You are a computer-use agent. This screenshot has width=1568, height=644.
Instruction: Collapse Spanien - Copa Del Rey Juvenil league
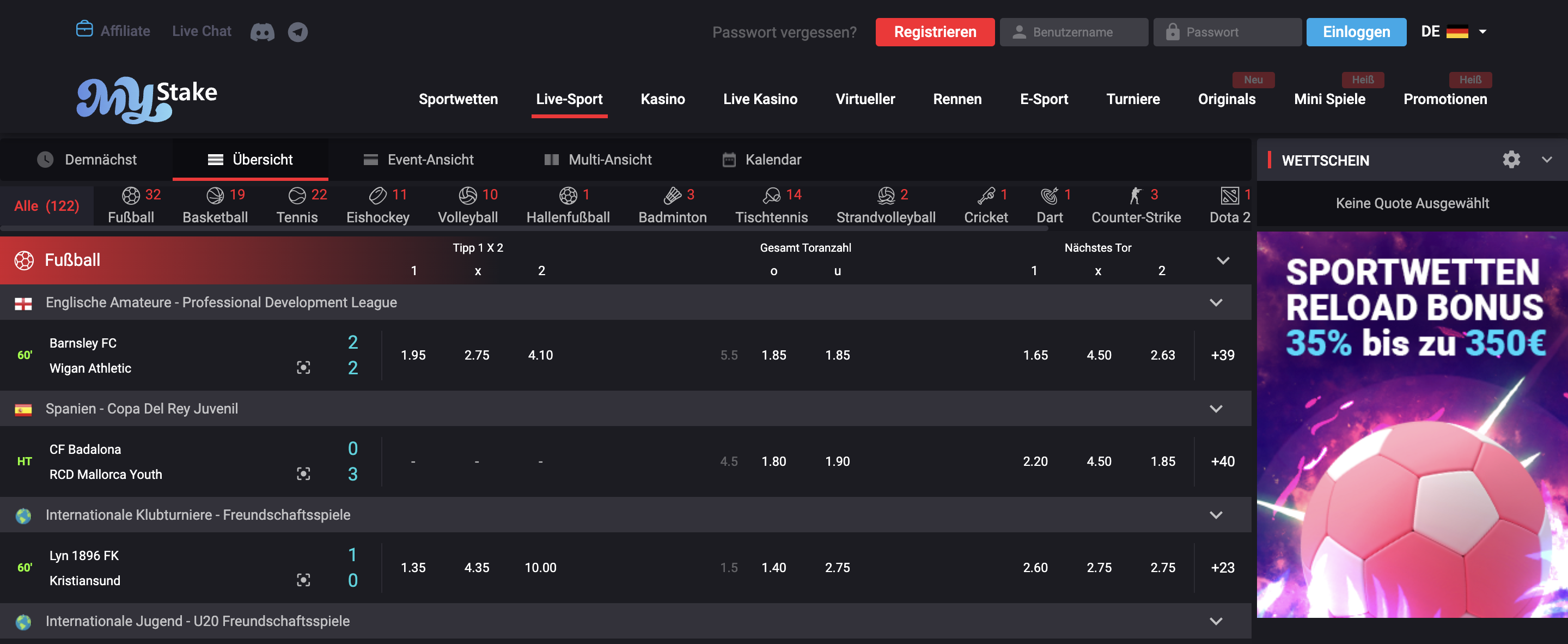tap(1216, 409)
